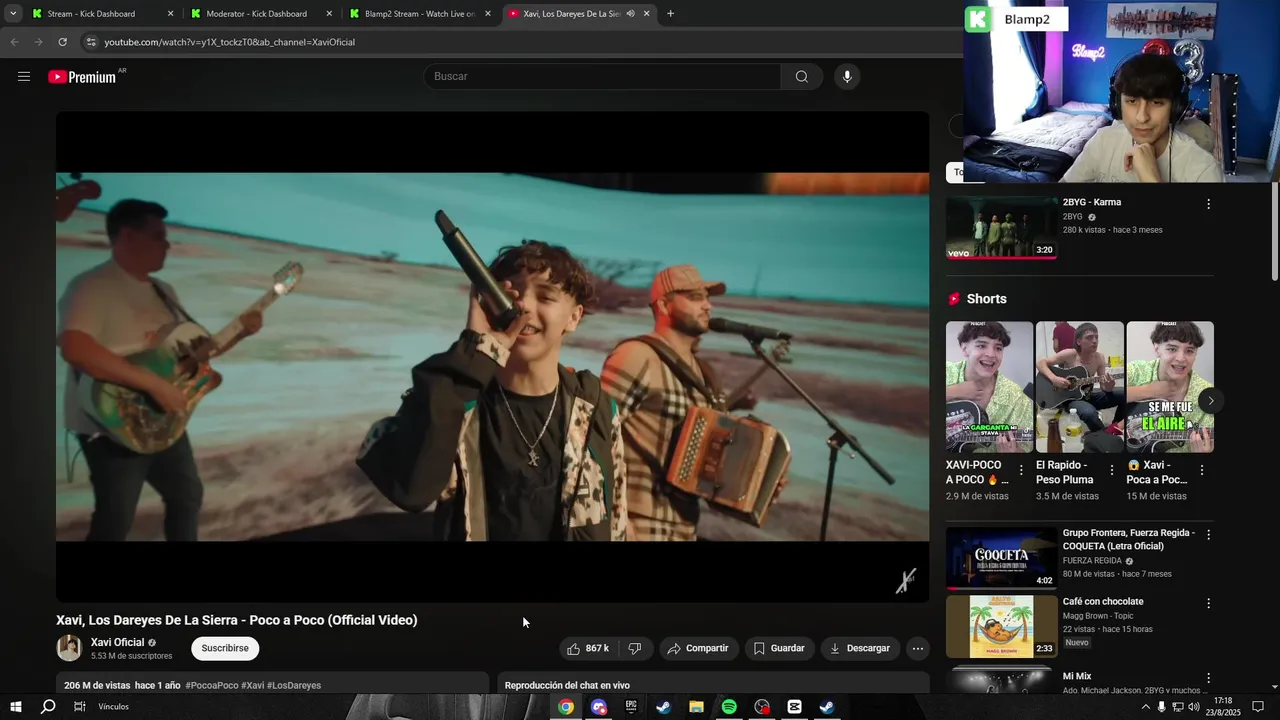Open options for 2BYG - Karma video
This screenshot has width=1280, height=720.
coord(1208,204)
